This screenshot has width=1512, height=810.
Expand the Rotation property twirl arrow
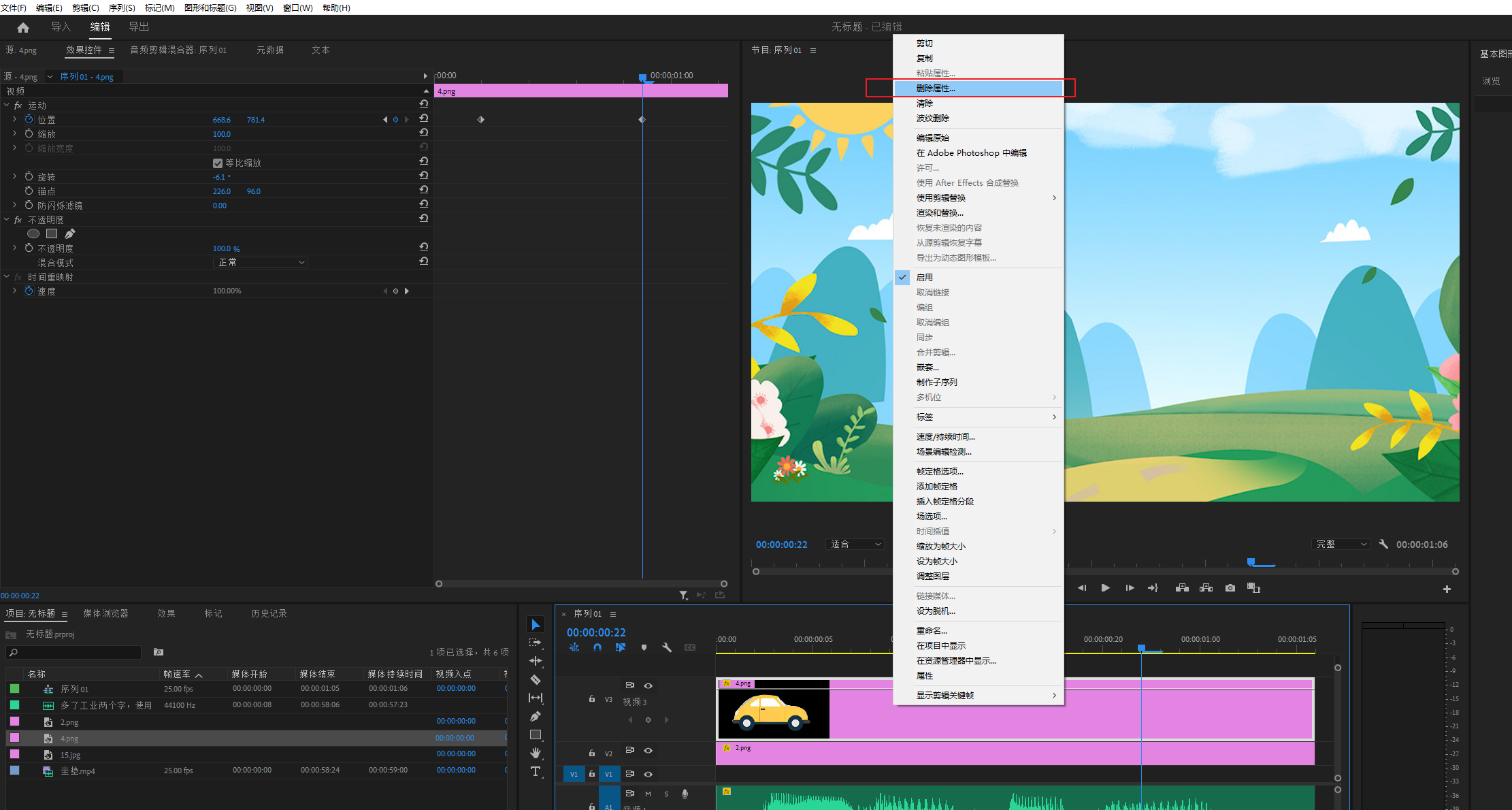point(14,176)
